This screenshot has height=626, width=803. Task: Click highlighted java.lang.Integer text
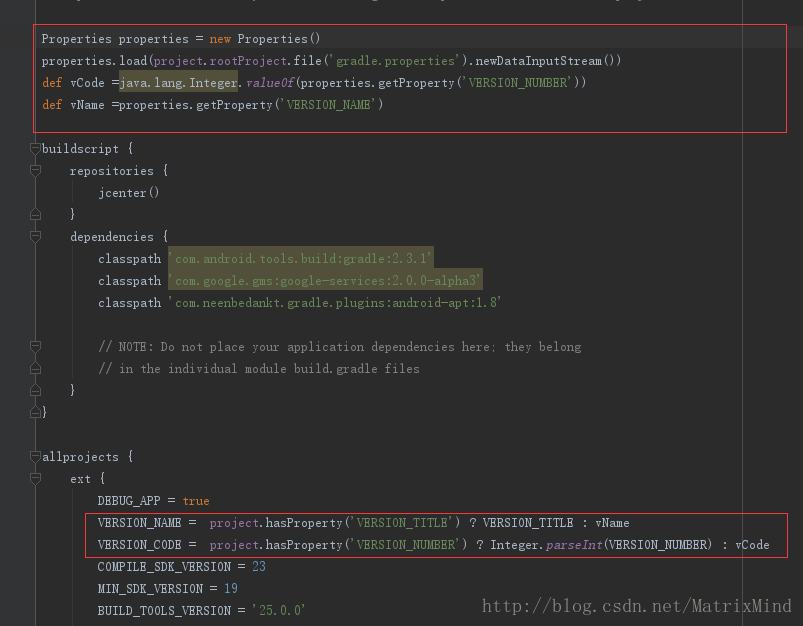pos(178,82)
